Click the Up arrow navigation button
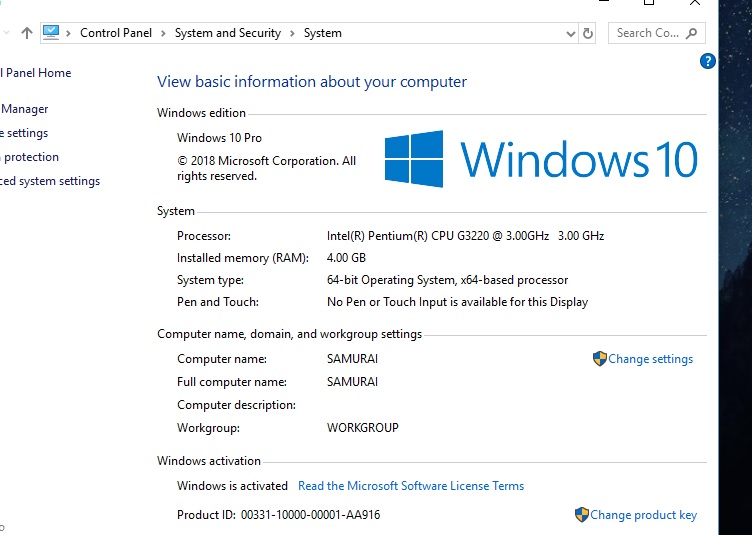The width and height of the screenshot is (752, 535). [x=27, y=33]
